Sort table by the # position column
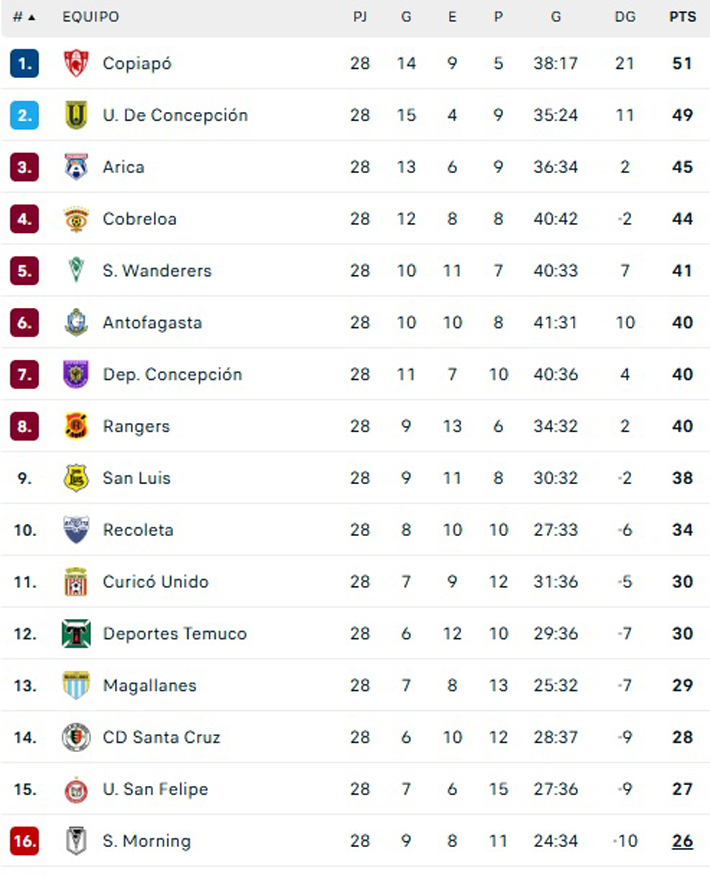This screenshot has height=877, width=710. click(24, 17)
